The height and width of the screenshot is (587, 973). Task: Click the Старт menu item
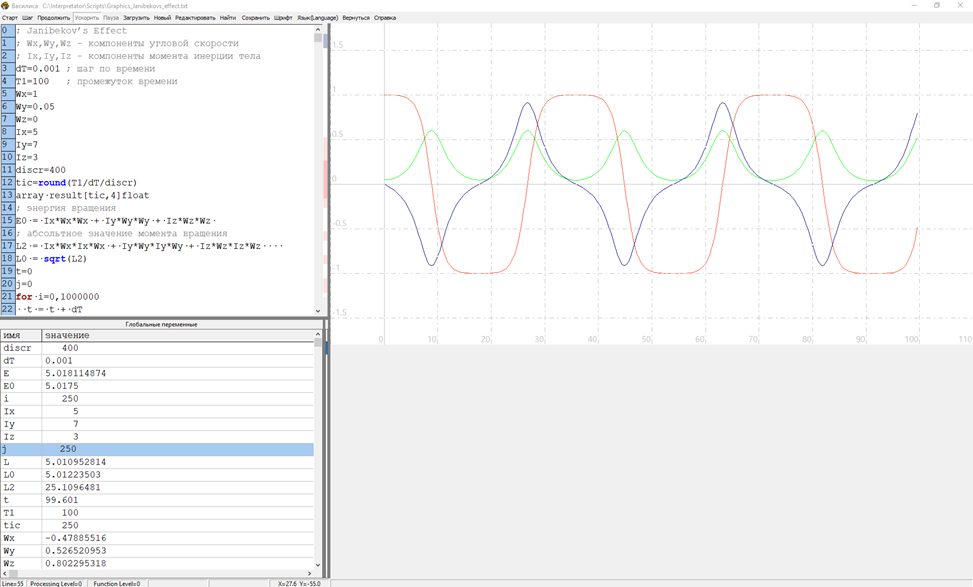[9, 18]
